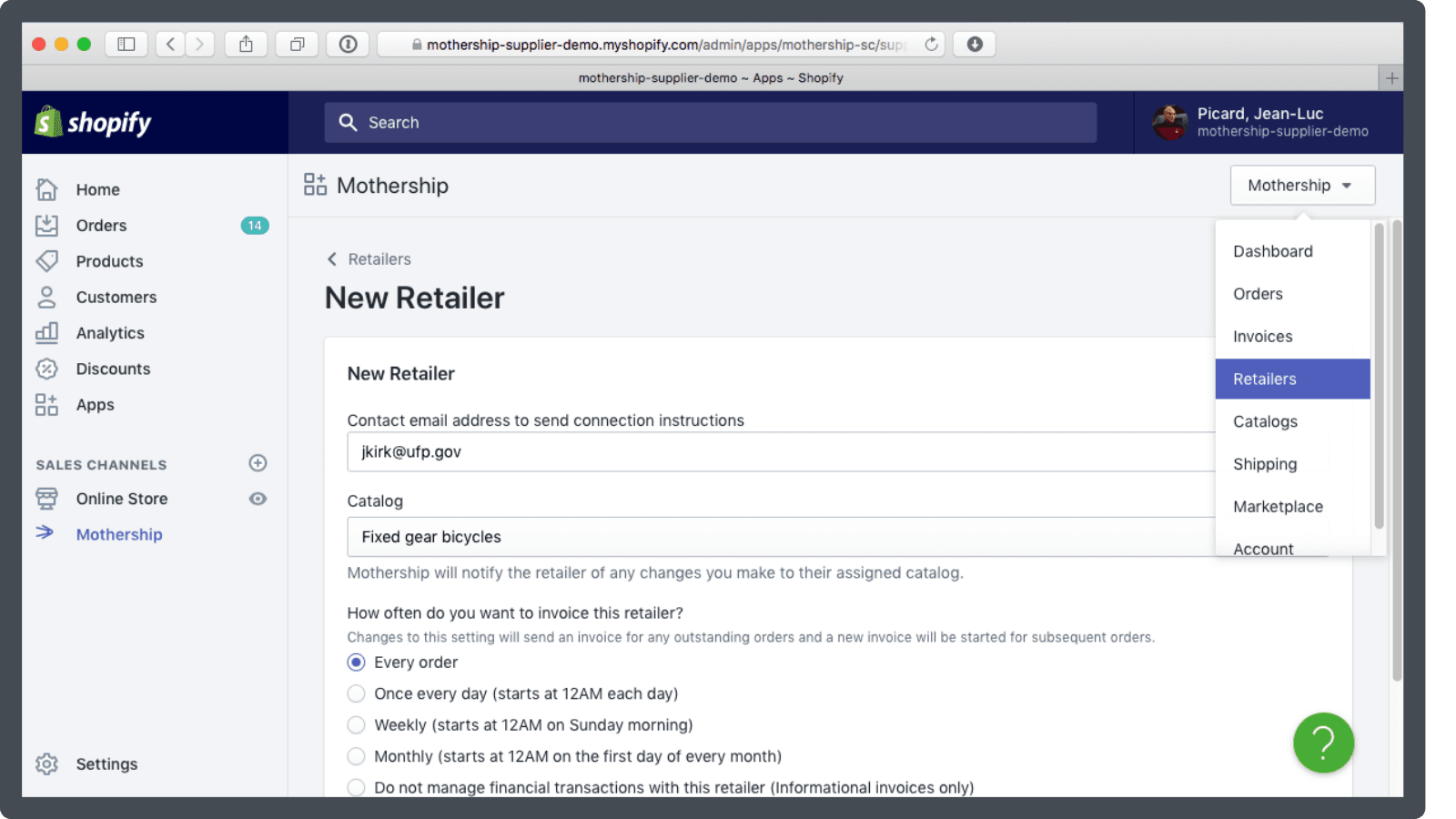This screenshot has width=1456, height=819.
Task: Toggle Online Store visibility with the eye icon
Action: click(258, 498)
